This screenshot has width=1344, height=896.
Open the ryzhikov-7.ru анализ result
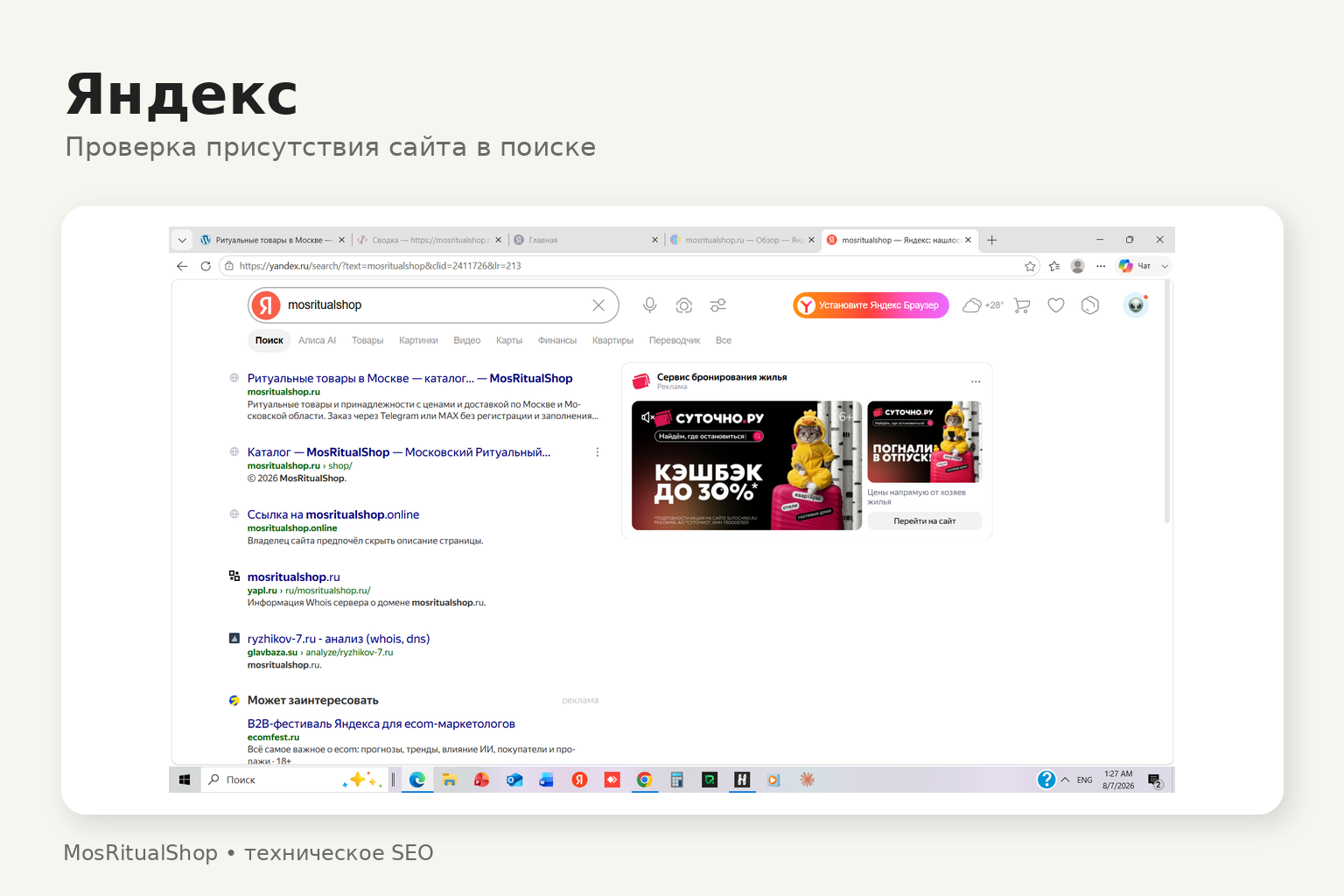click(x=339, y=639)
